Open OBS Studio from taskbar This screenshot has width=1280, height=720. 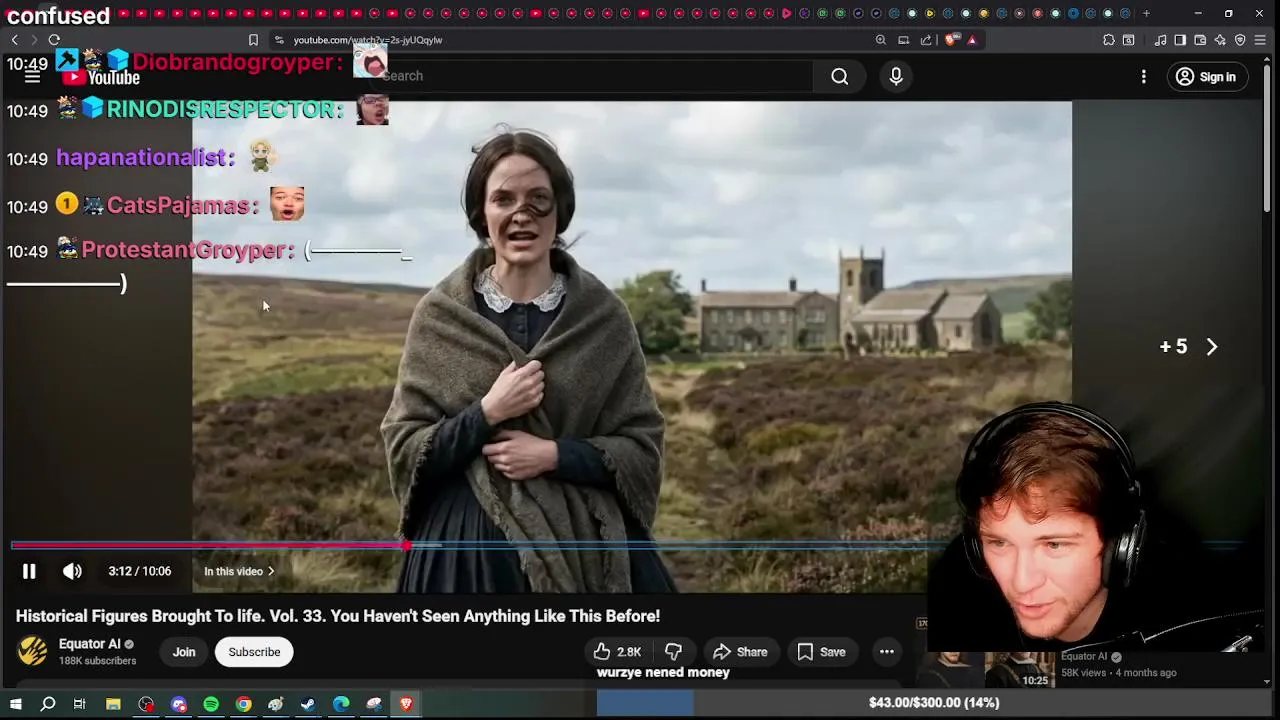point(146,704)
